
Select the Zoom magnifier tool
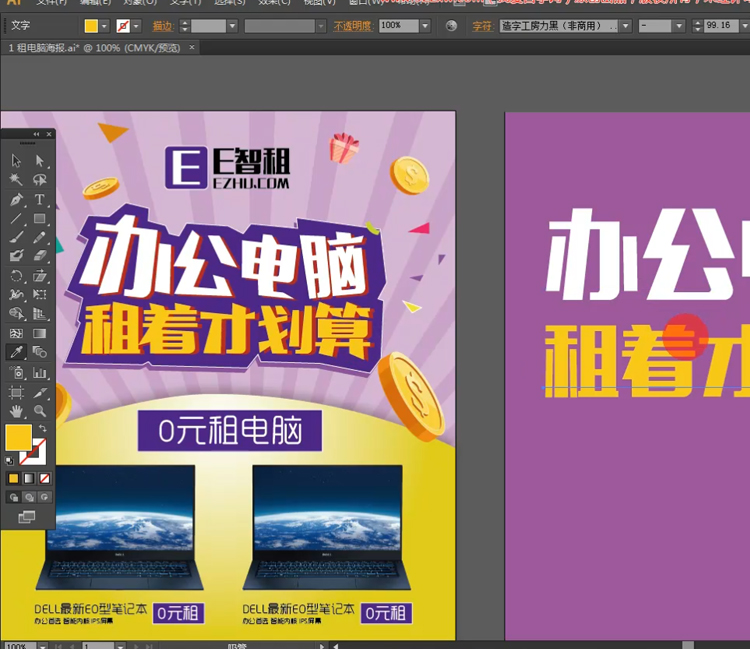pyautogui.click(x=40, y=411)
